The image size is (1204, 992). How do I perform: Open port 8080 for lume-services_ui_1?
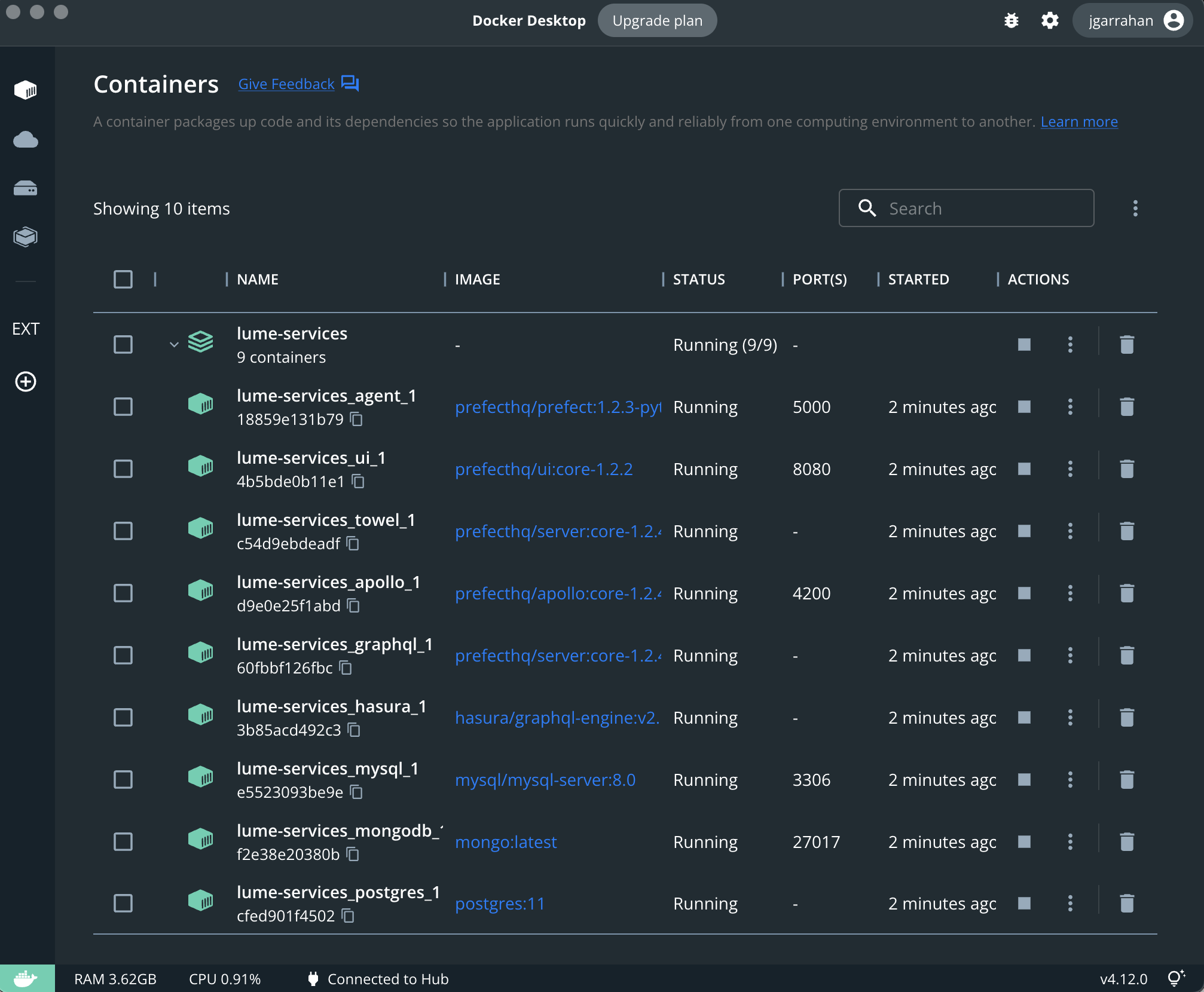tap(811, 469)
